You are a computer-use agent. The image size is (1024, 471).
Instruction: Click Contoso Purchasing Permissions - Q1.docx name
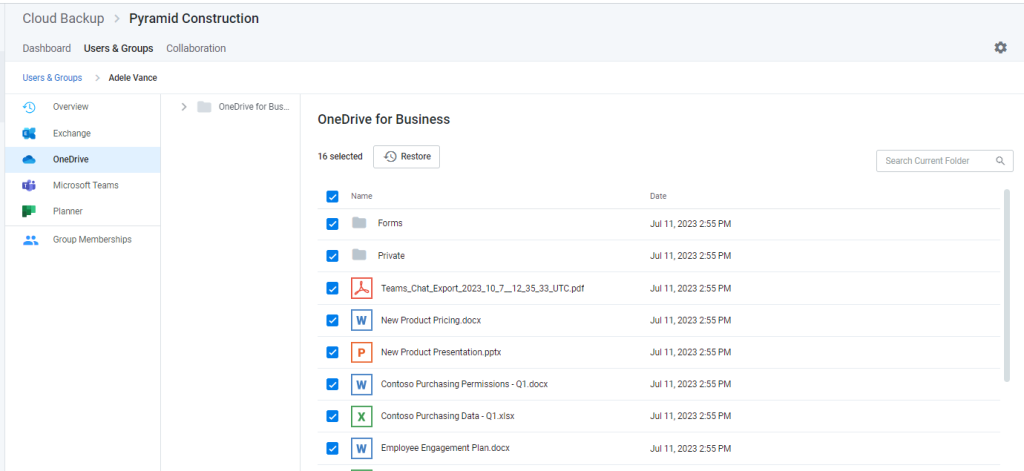[x=464, y=384]
